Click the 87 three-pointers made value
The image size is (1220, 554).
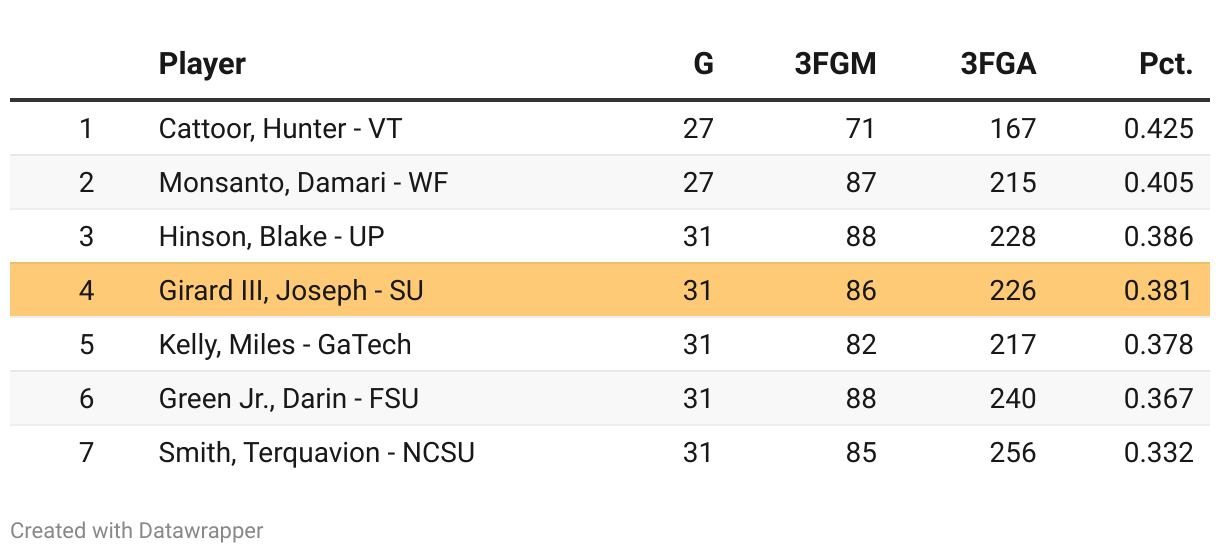(860, 183)
